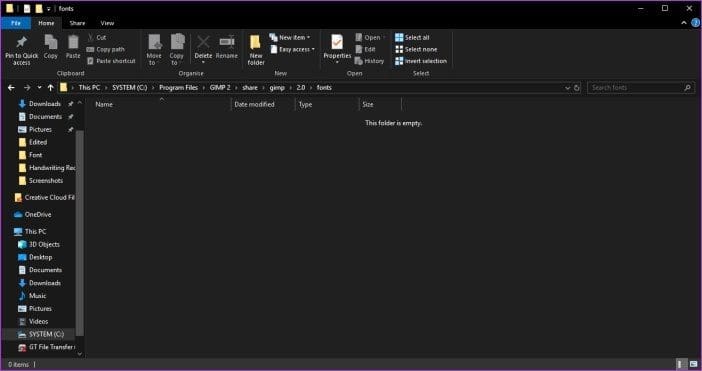
Task: Navigate to SYSTEM (C:) breadcrumb
Action: [x=130, y=88]
